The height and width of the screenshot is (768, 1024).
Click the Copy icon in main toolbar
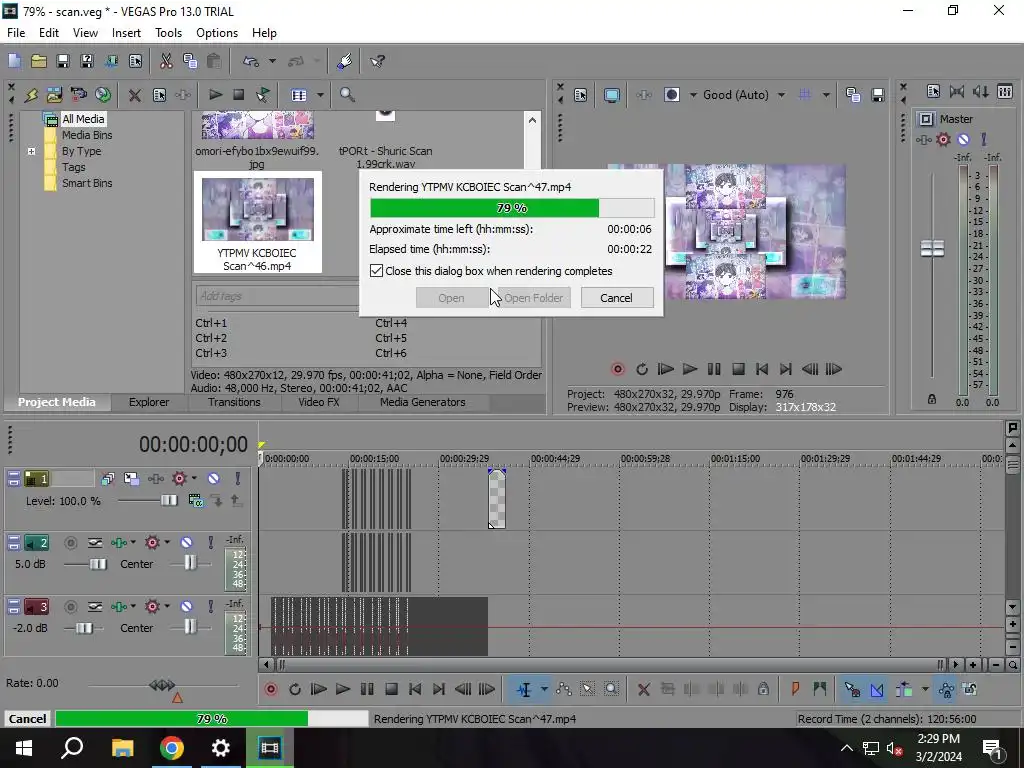point(190,61)
